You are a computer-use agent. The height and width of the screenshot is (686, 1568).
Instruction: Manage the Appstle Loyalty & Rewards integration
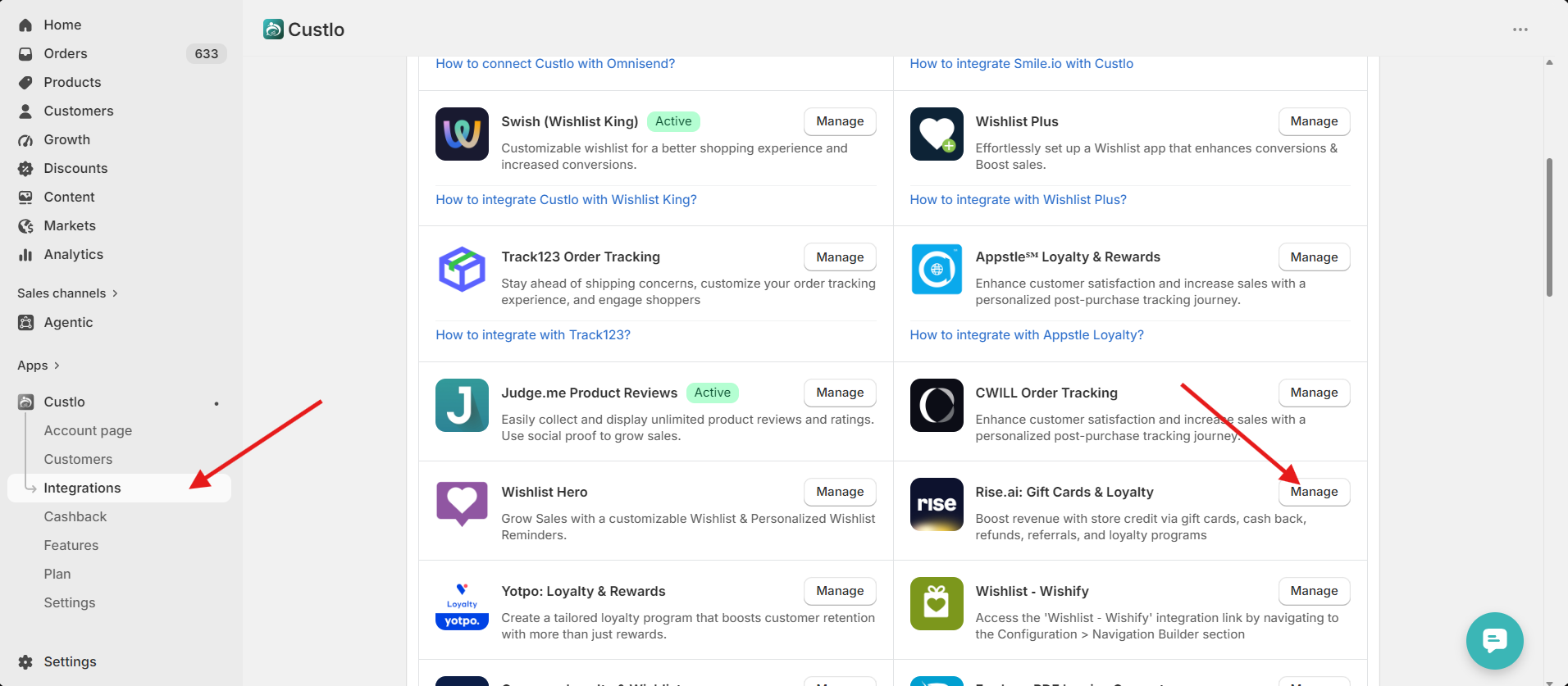tap(1314, 257)
